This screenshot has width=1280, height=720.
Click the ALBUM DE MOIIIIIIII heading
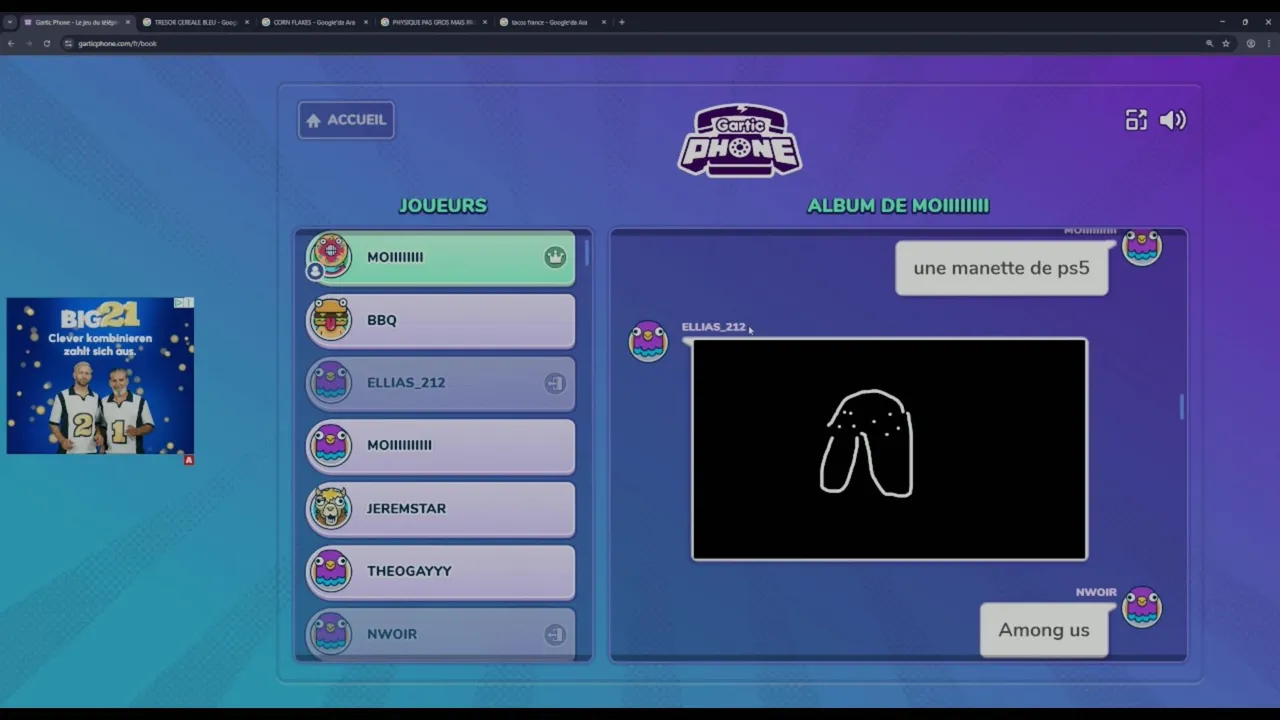(898, 206)
